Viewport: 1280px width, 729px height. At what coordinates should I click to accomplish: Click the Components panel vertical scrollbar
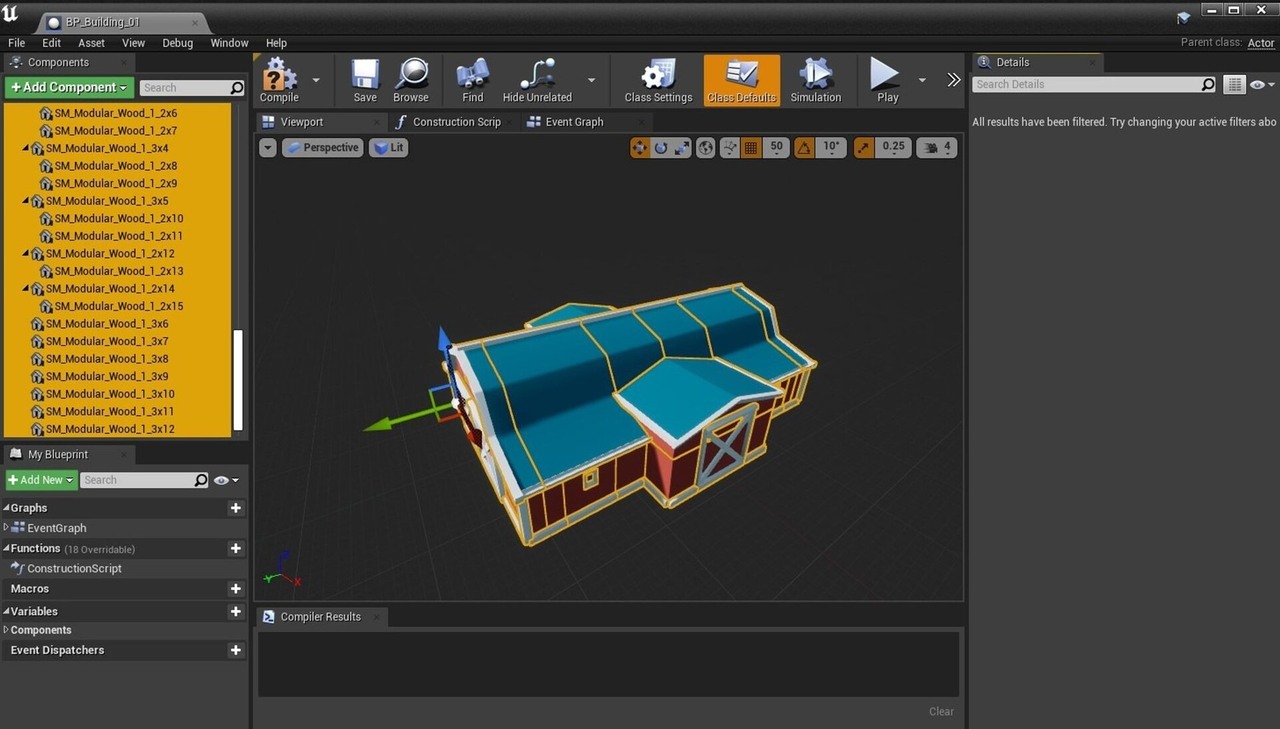[x=238, y=380]
